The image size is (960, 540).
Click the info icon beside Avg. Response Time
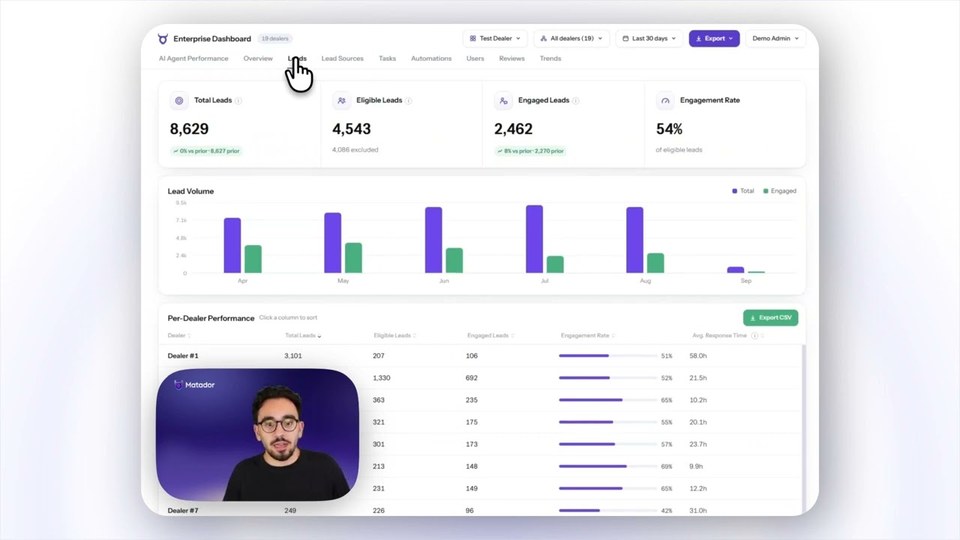[x=754, y=336]
